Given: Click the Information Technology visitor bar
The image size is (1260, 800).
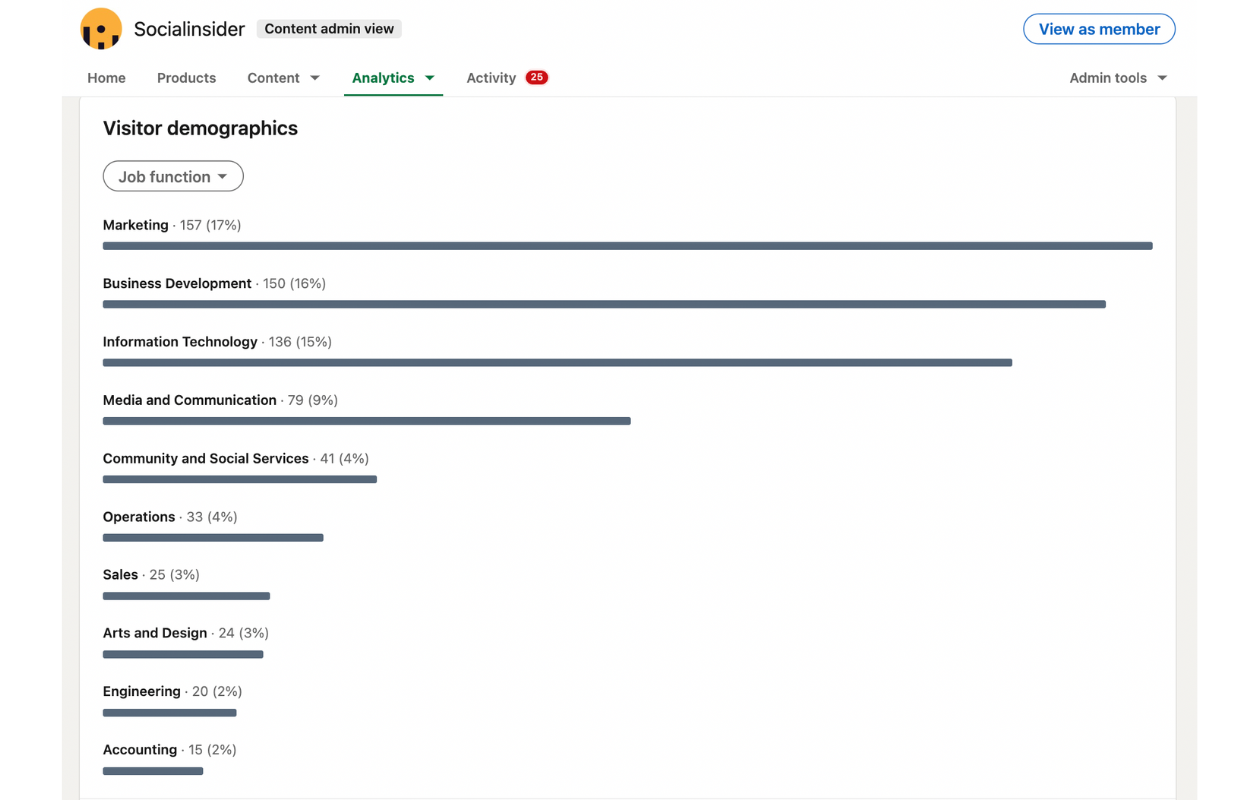Looking at the screenshot, I should pyautogui.click(x=557, y=362).
